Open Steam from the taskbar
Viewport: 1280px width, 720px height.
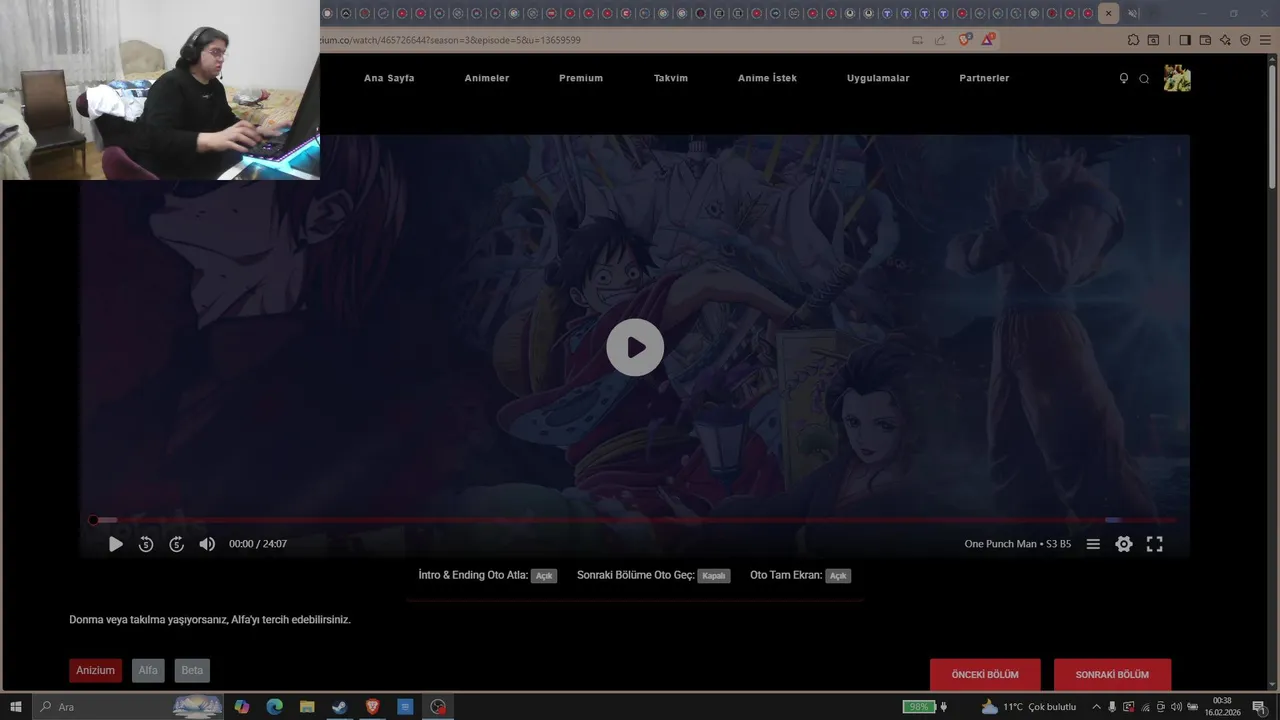click(340, 707)
